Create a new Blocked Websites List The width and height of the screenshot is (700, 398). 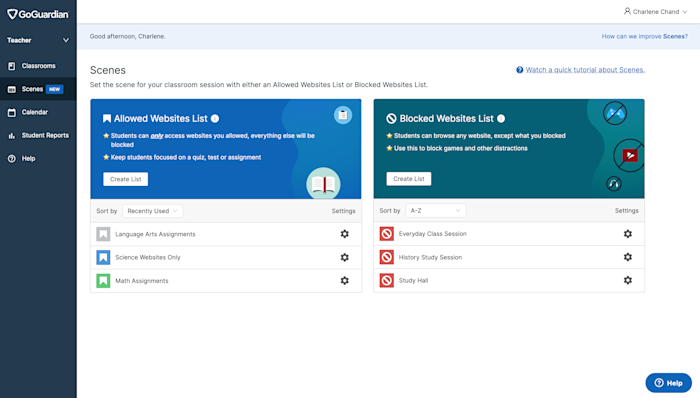click(x=408, y=179)
